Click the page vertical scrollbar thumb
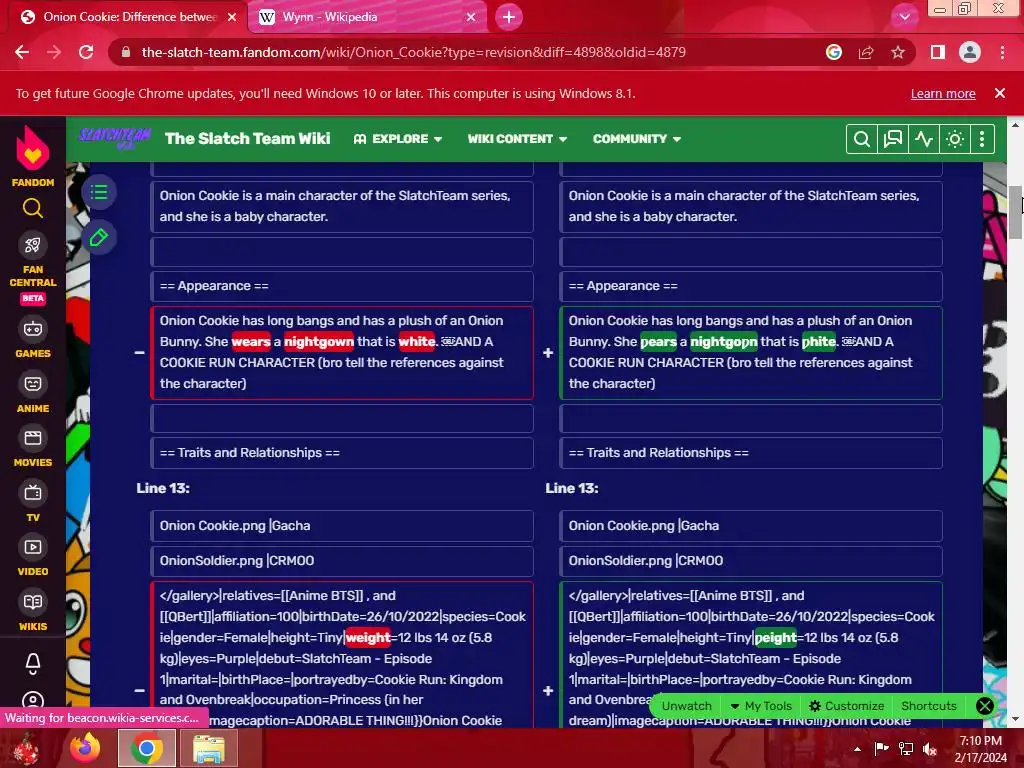The width and height of the screenshot is (1024, 768). point(1016,212)
